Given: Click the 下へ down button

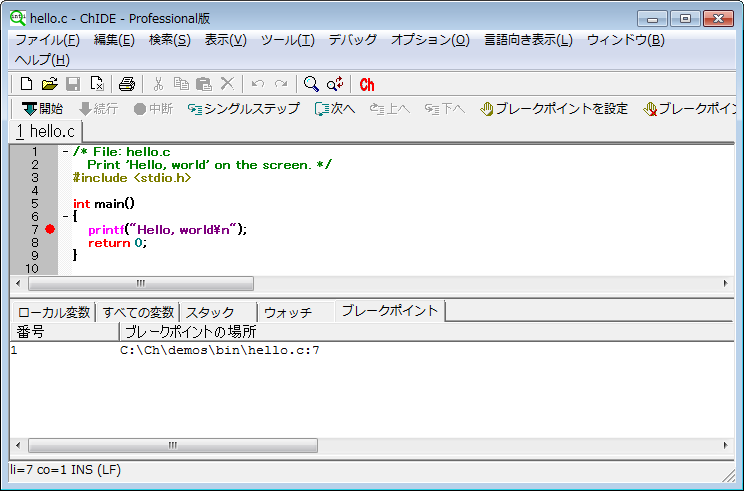Looking at the screenshot, I should click(445, 109).
